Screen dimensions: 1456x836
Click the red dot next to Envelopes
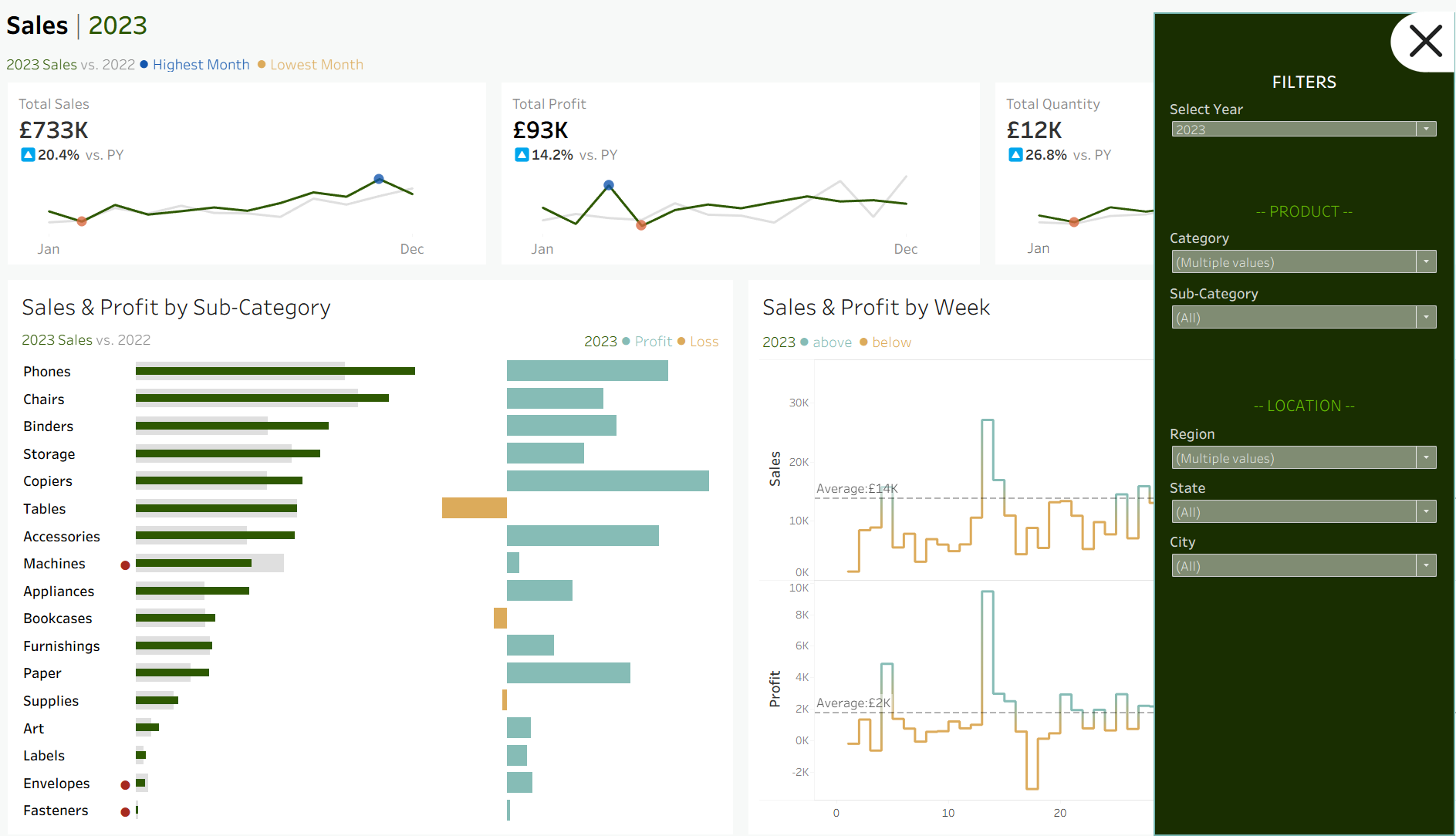click(x=125, y=785)
